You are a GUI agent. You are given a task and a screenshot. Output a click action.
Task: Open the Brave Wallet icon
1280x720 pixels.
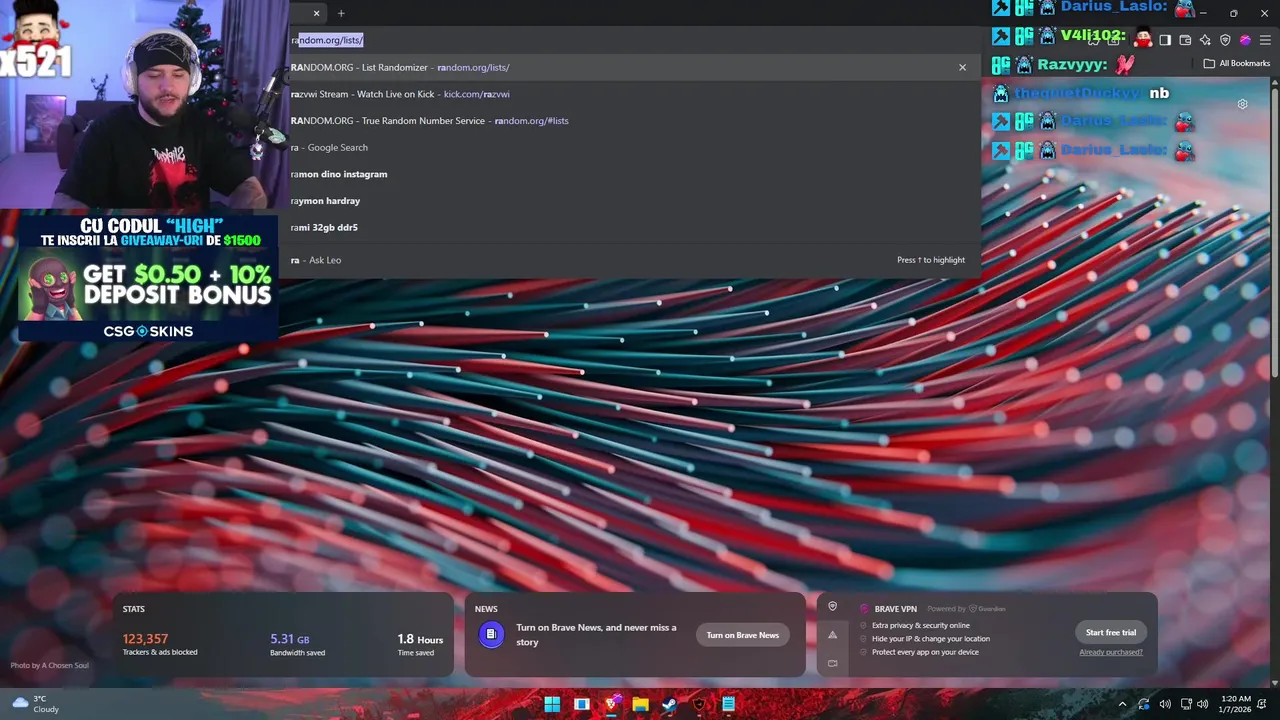click(1185, 40)
